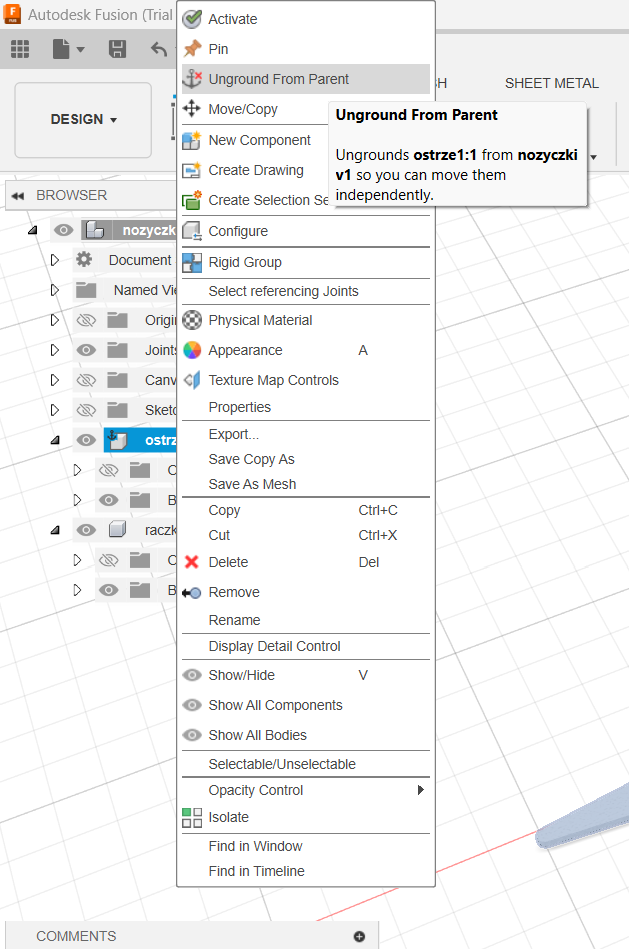Toggle the Show All Bodies eye icon
This screenshot has width=629, height=949.
point(192,735)
